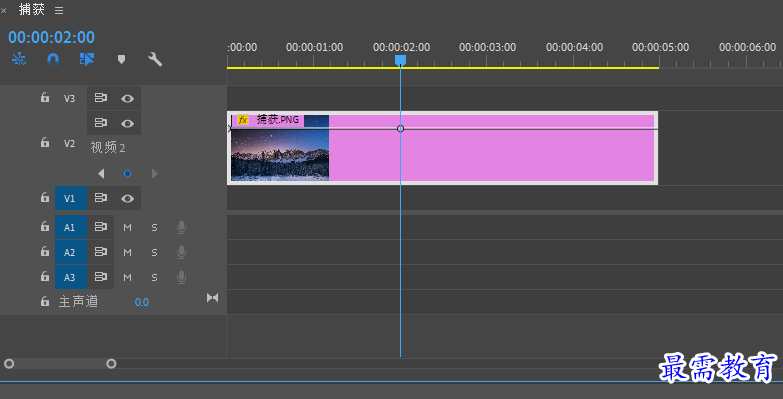The image size is (783, 399).
Task: Click the horizontal zoom scrollbar thumb
Action: 60,364
